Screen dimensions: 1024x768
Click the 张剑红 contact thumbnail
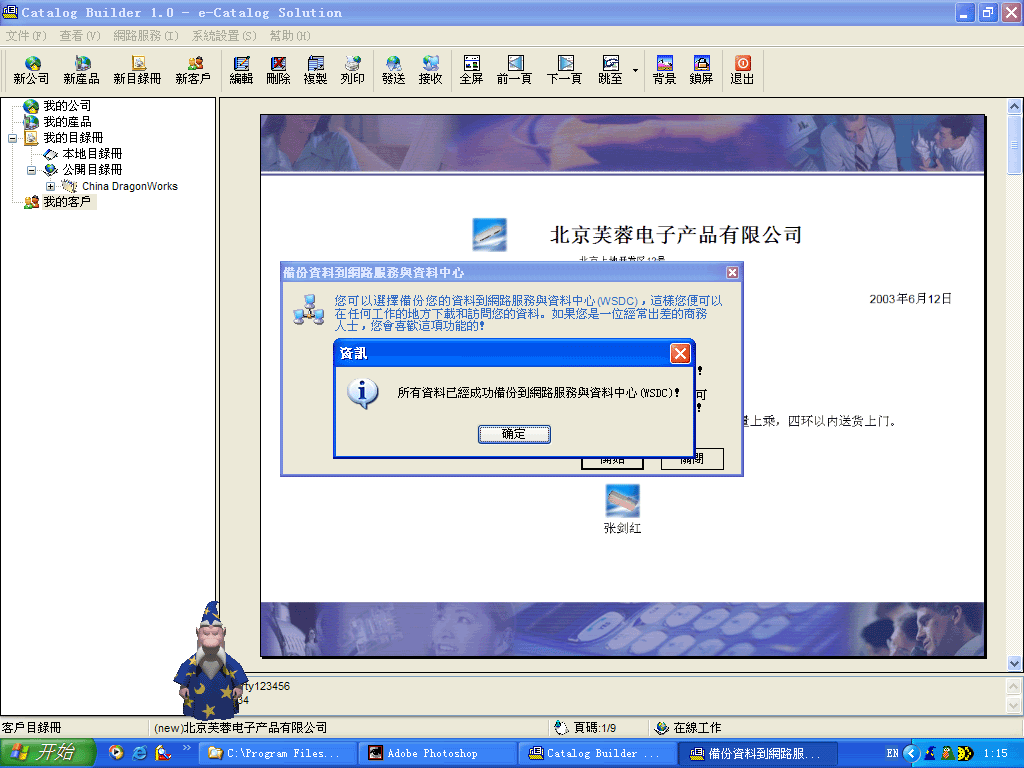[x=622, y=501]
